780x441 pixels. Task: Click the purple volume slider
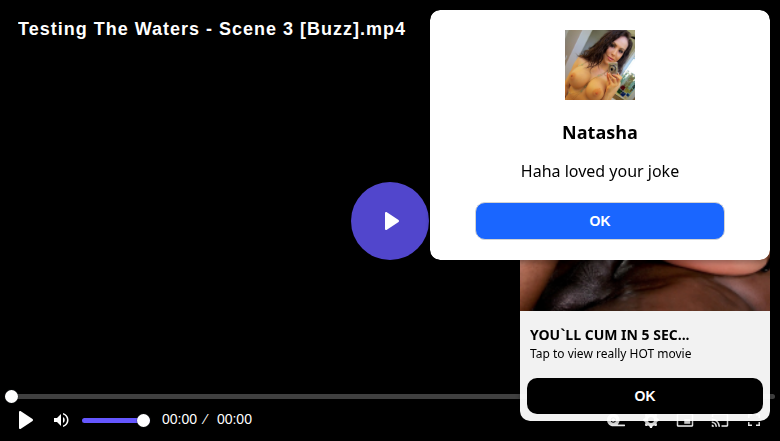[113, 421]
